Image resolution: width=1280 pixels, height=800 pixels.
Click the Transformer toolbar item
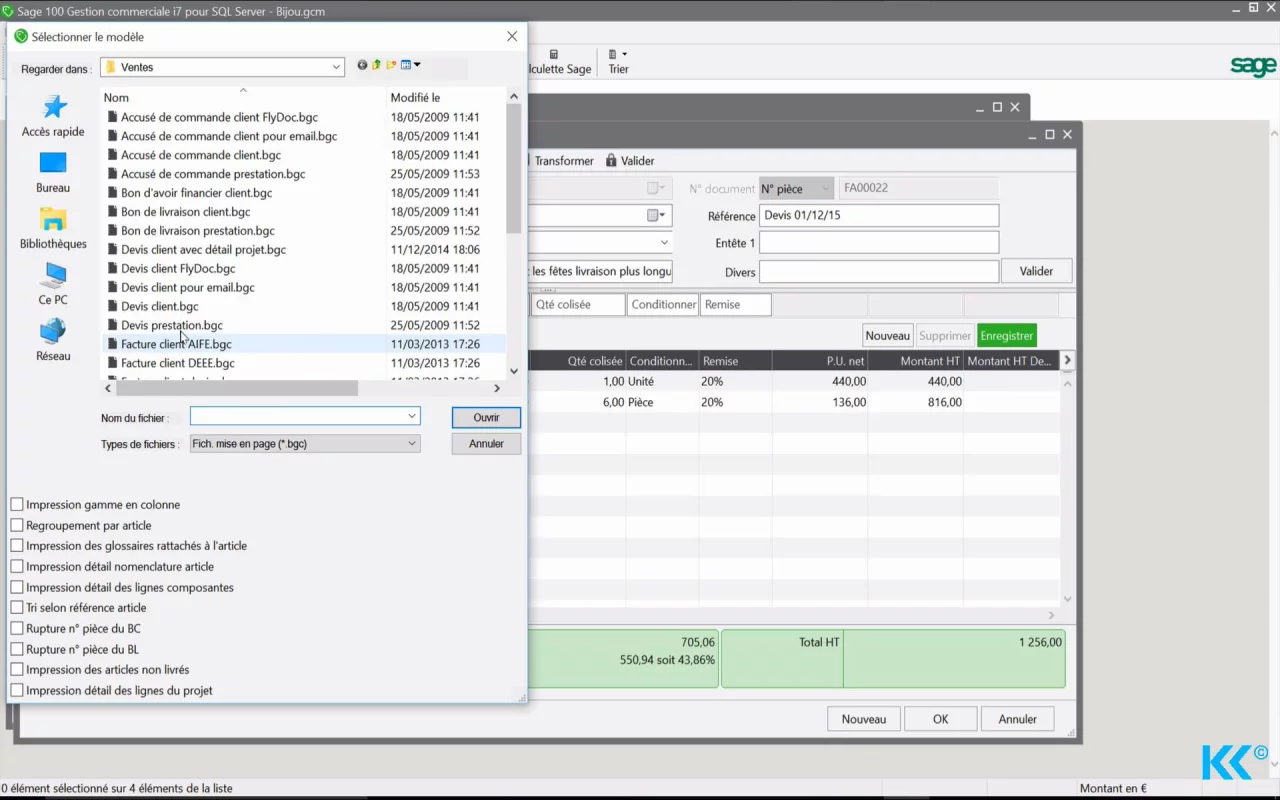point(564,160)
